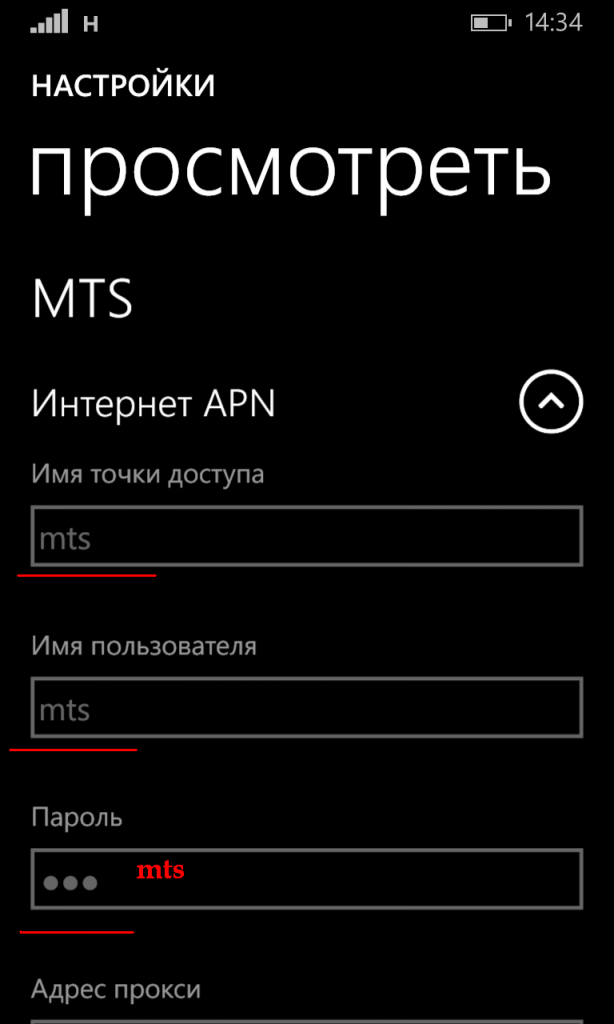Tap the 14:34 clock in the status bar
The width and height of the screenshot is (614, 1024).
coord(554,23)
